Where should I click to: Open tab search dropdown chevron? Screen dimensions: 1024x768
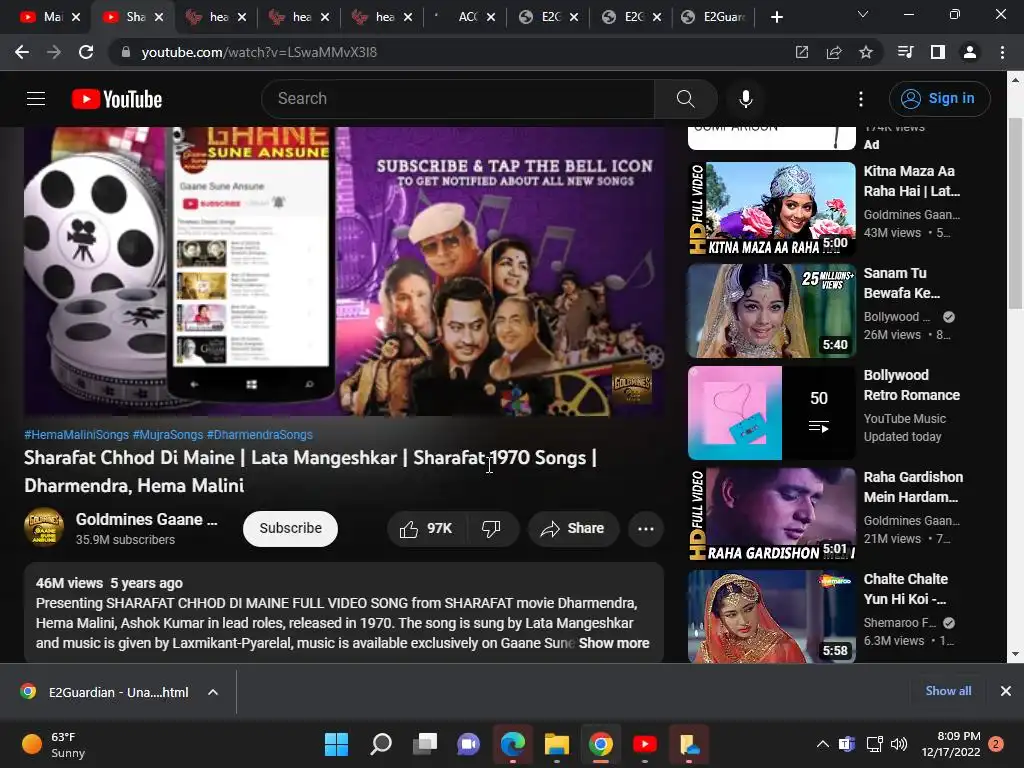tap(863, 14)
